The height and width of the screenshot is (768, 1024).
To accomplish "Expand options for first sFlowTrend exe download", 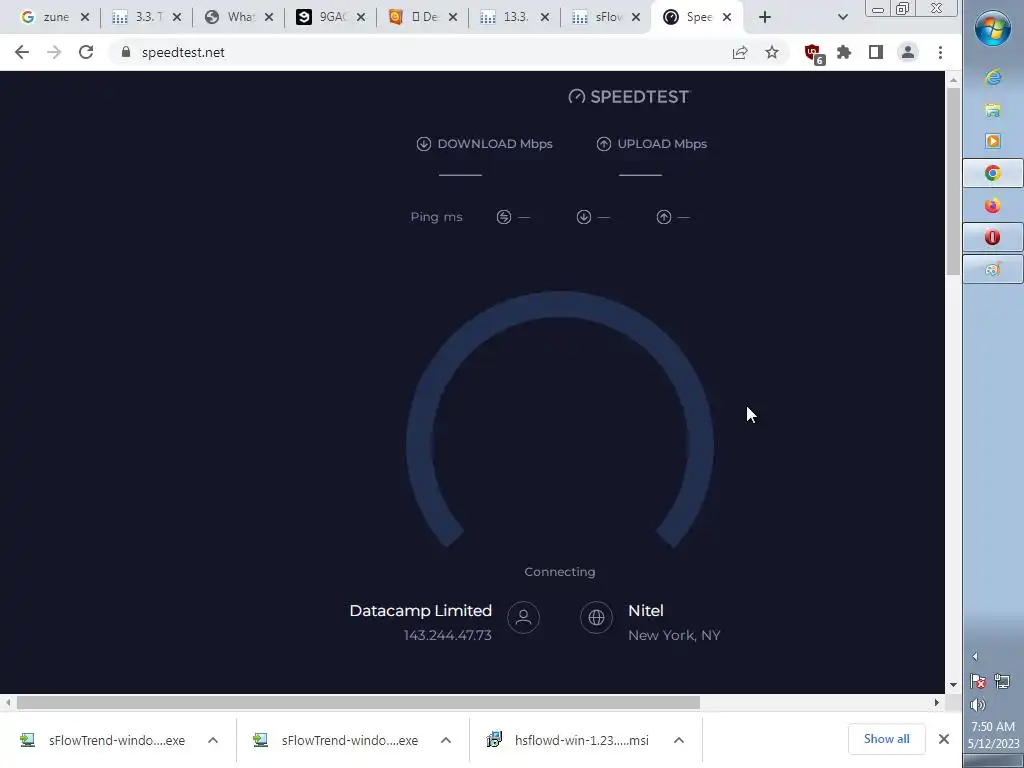I will coord(213,740).
